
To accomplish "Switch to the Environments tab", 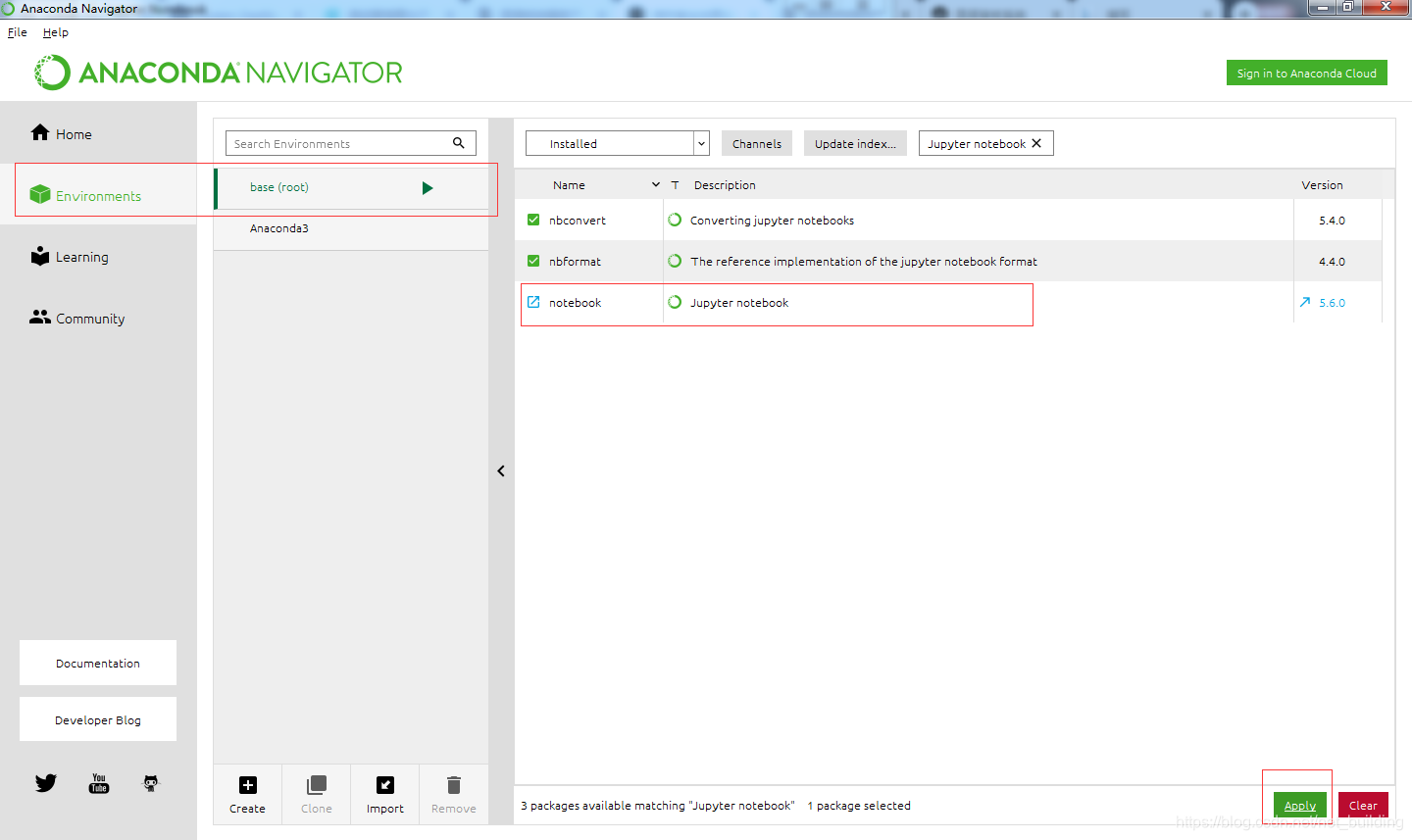I will click(98, 195).
